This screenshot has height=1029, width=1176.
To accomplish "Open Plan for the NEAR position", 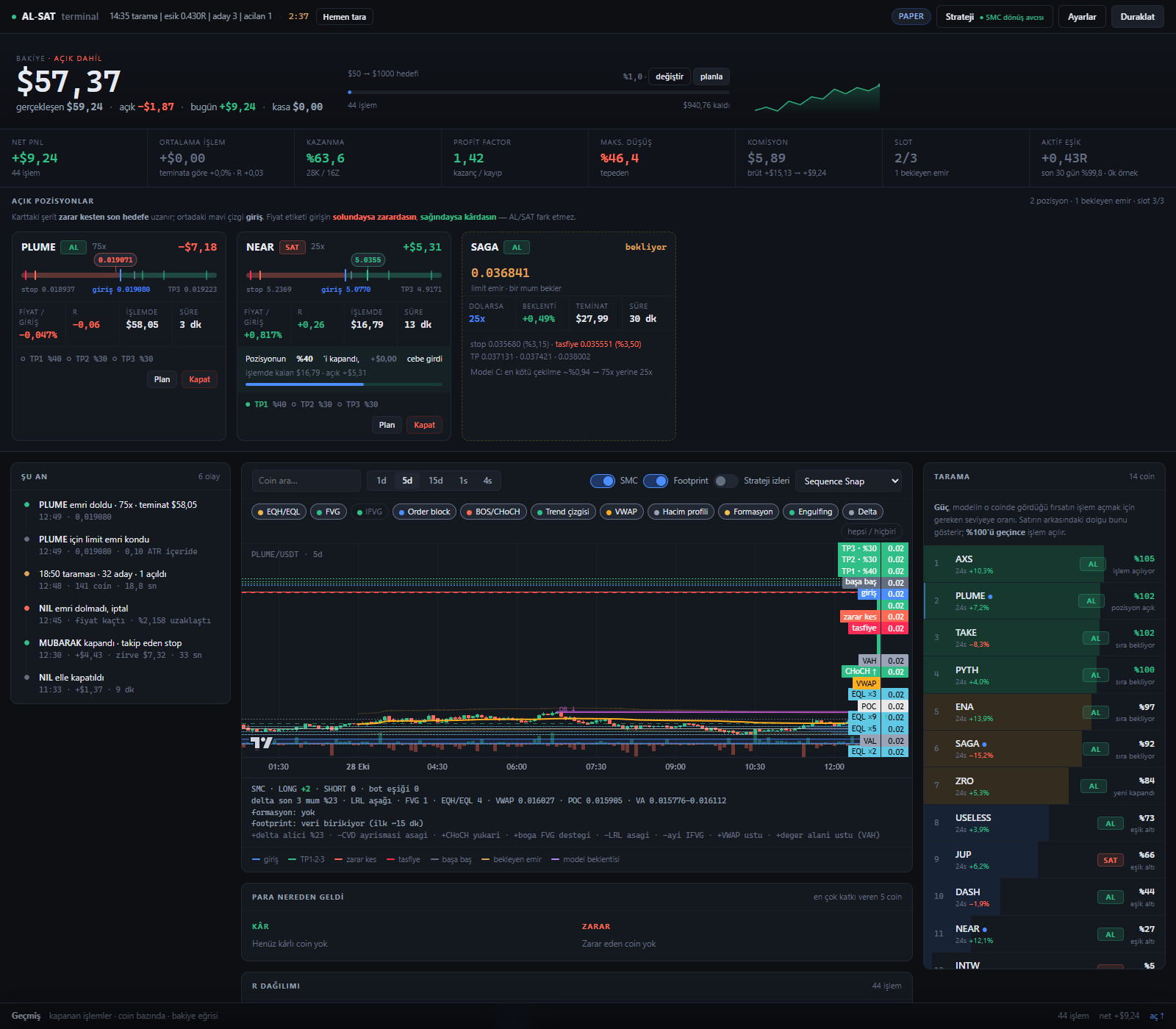I will click(387, 425).
